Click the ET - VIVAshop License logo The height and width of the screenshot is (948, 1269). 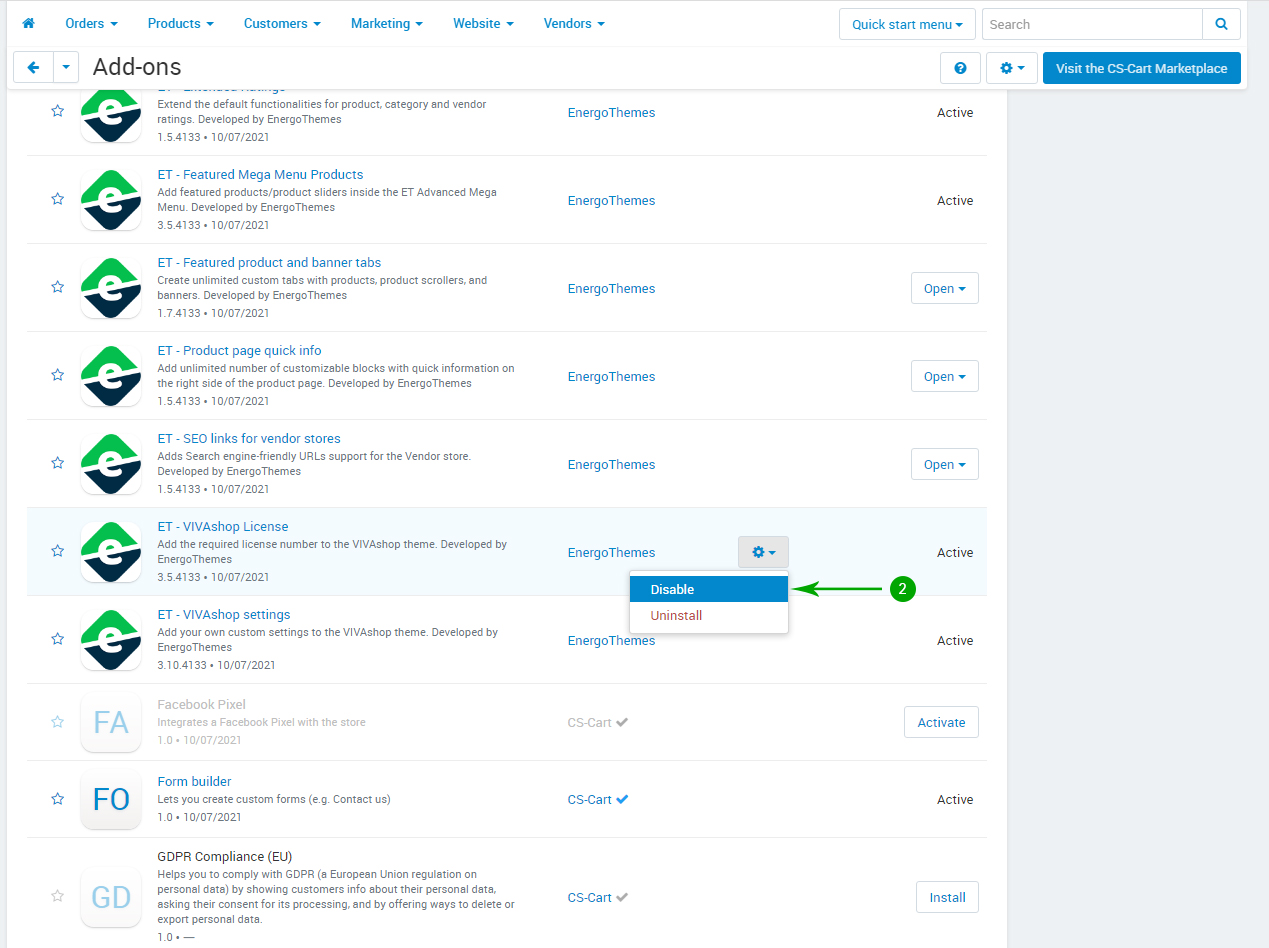tap(111, 552)
